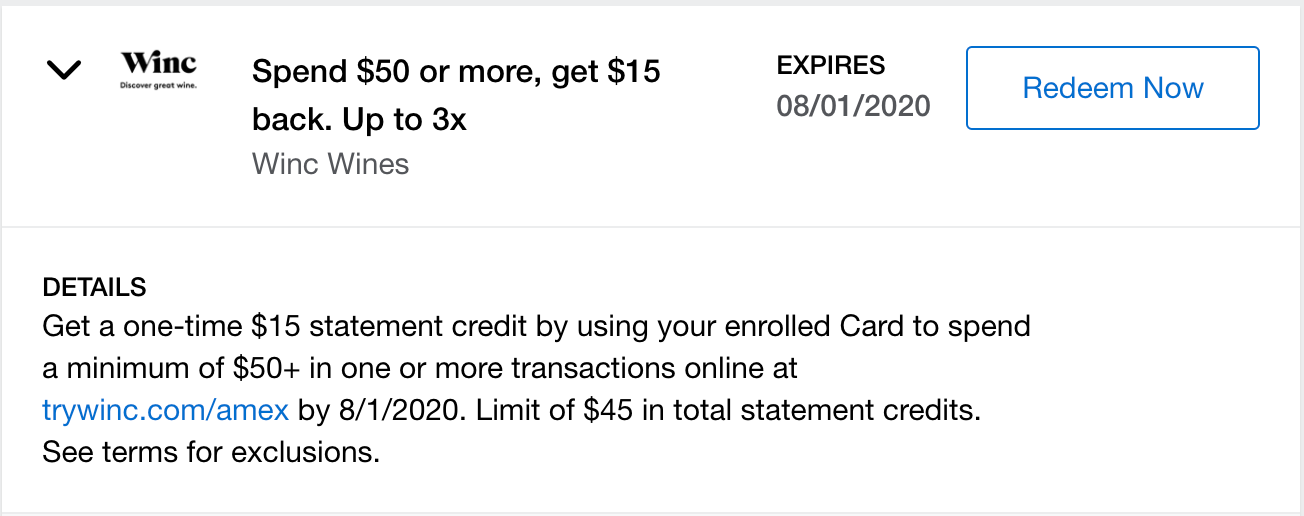This screenshot has height=516, width=1304.
Task: Click 'back. Up to 3x' title line
Action: 360,119
